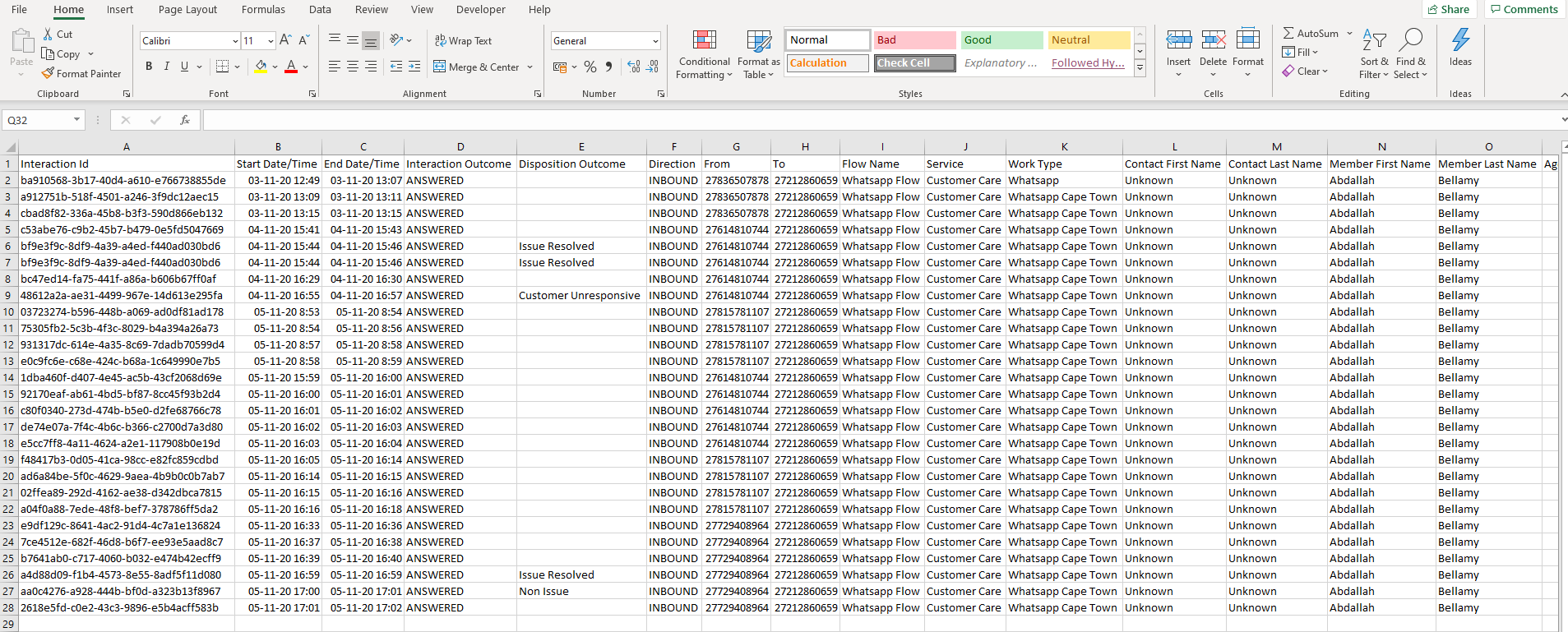Activate the Format Painter brush
The width and height of the screenshot is (1568, 632).
(x=49, y=73)
